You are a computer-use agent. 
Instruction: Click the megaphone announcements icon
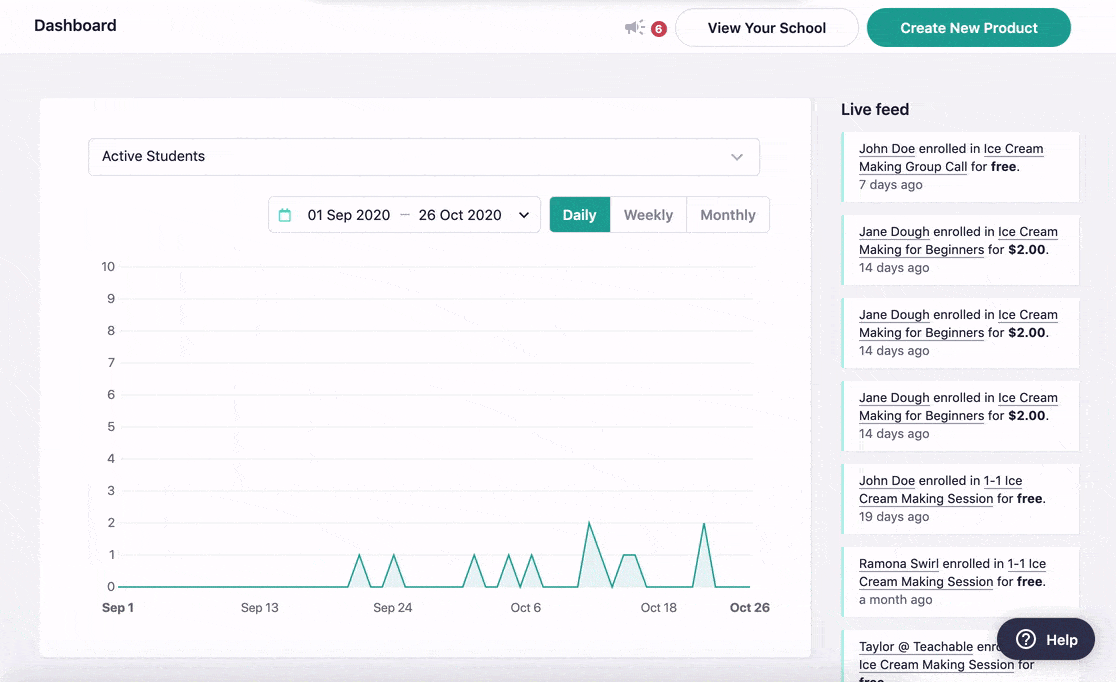pos(634,28)
